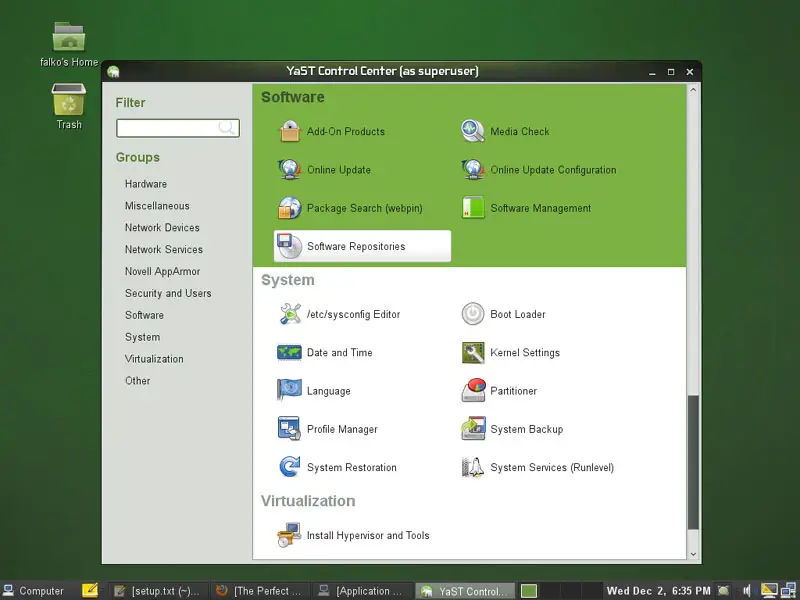800x600 pixels.
Task: Click the yellow note icon in taskbar
Action: pyautogui.click(x=90, y=591)
